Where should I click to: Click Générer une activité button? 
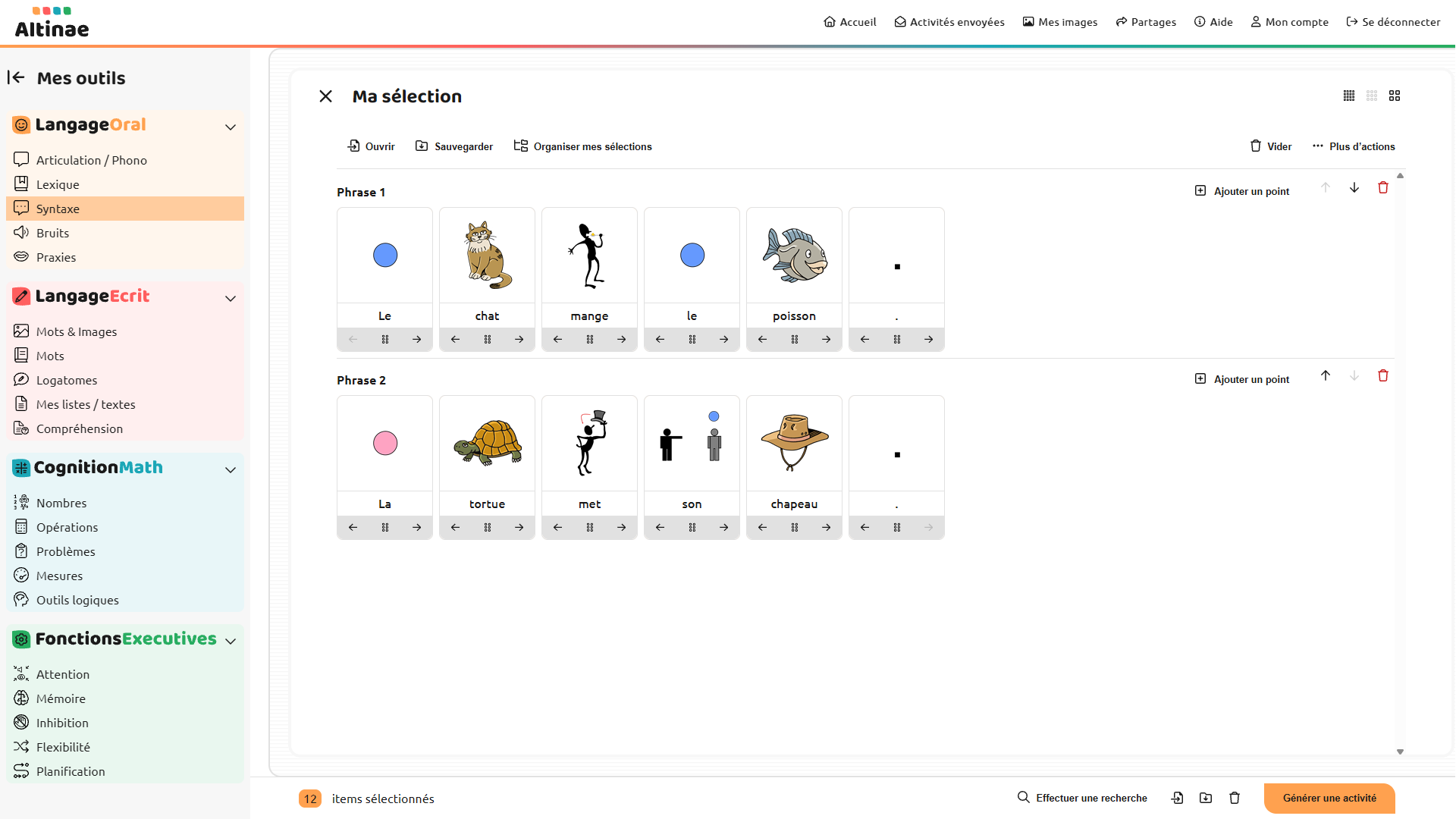1329,798
